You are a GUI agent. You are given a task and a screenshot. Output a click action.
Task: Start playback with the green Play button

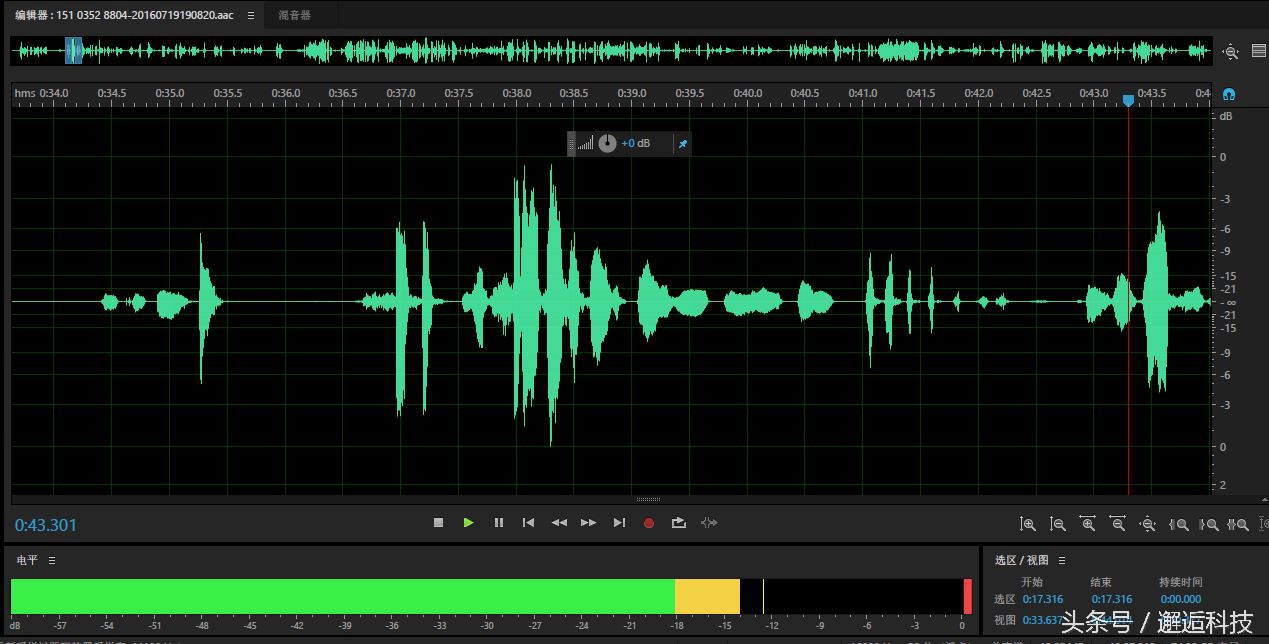coord(468,523)
